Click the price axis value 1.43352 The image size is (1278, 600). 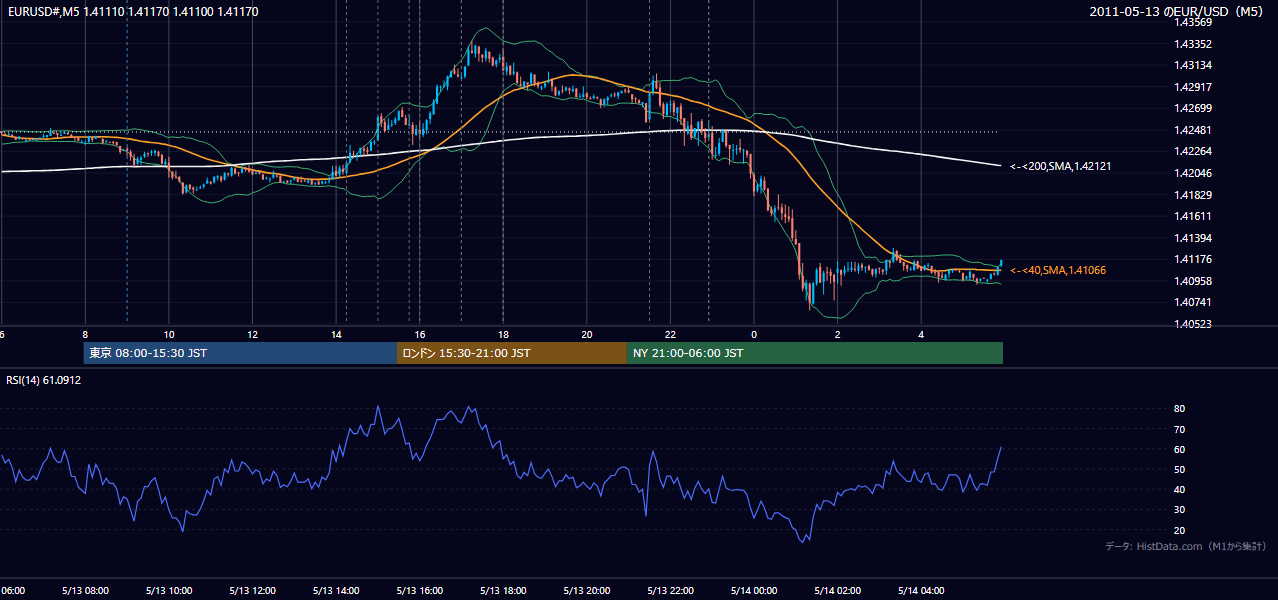click(x=1193, y=44)
